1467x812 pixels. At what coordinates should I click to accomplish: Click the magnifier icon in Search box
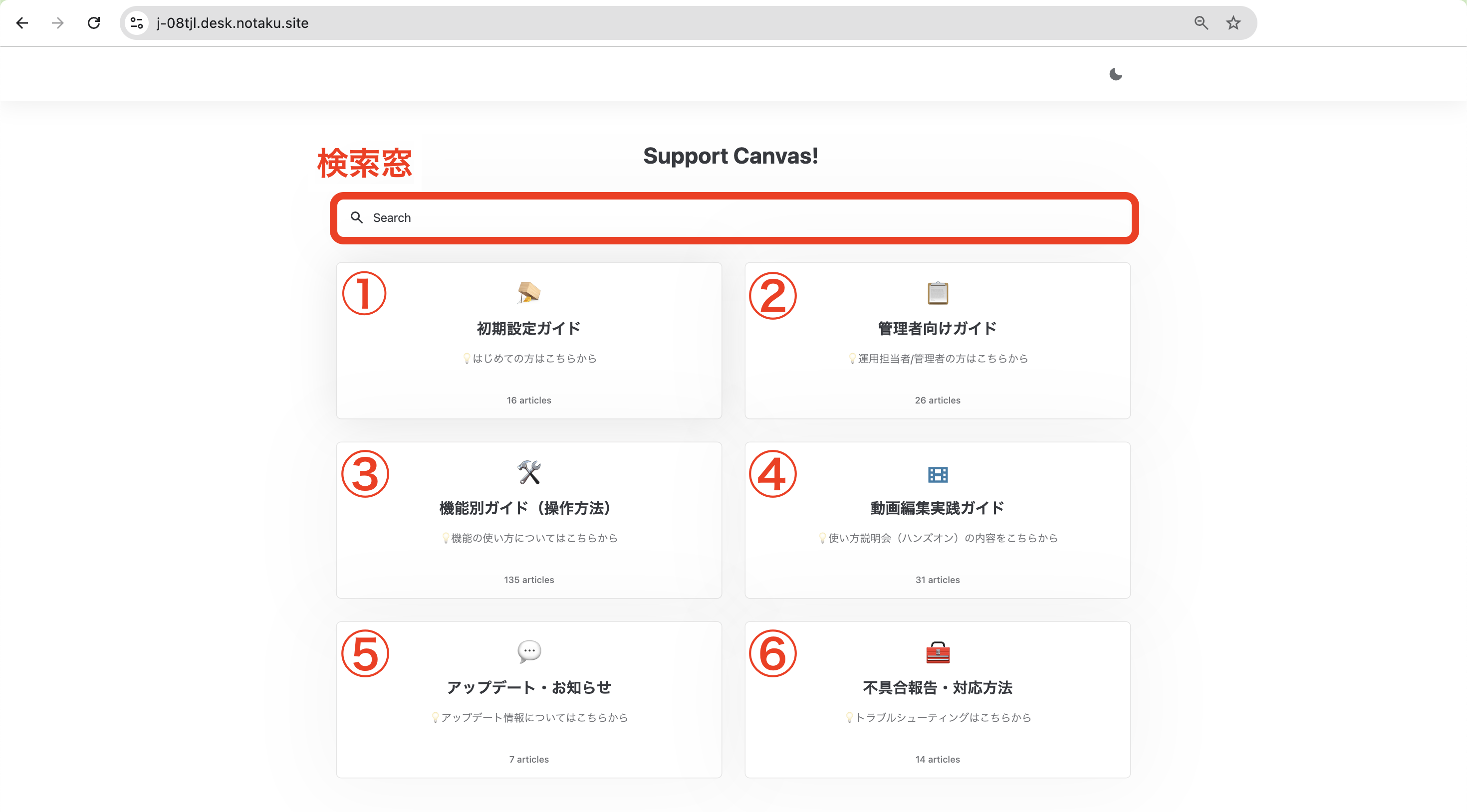(x=356, y=217)
